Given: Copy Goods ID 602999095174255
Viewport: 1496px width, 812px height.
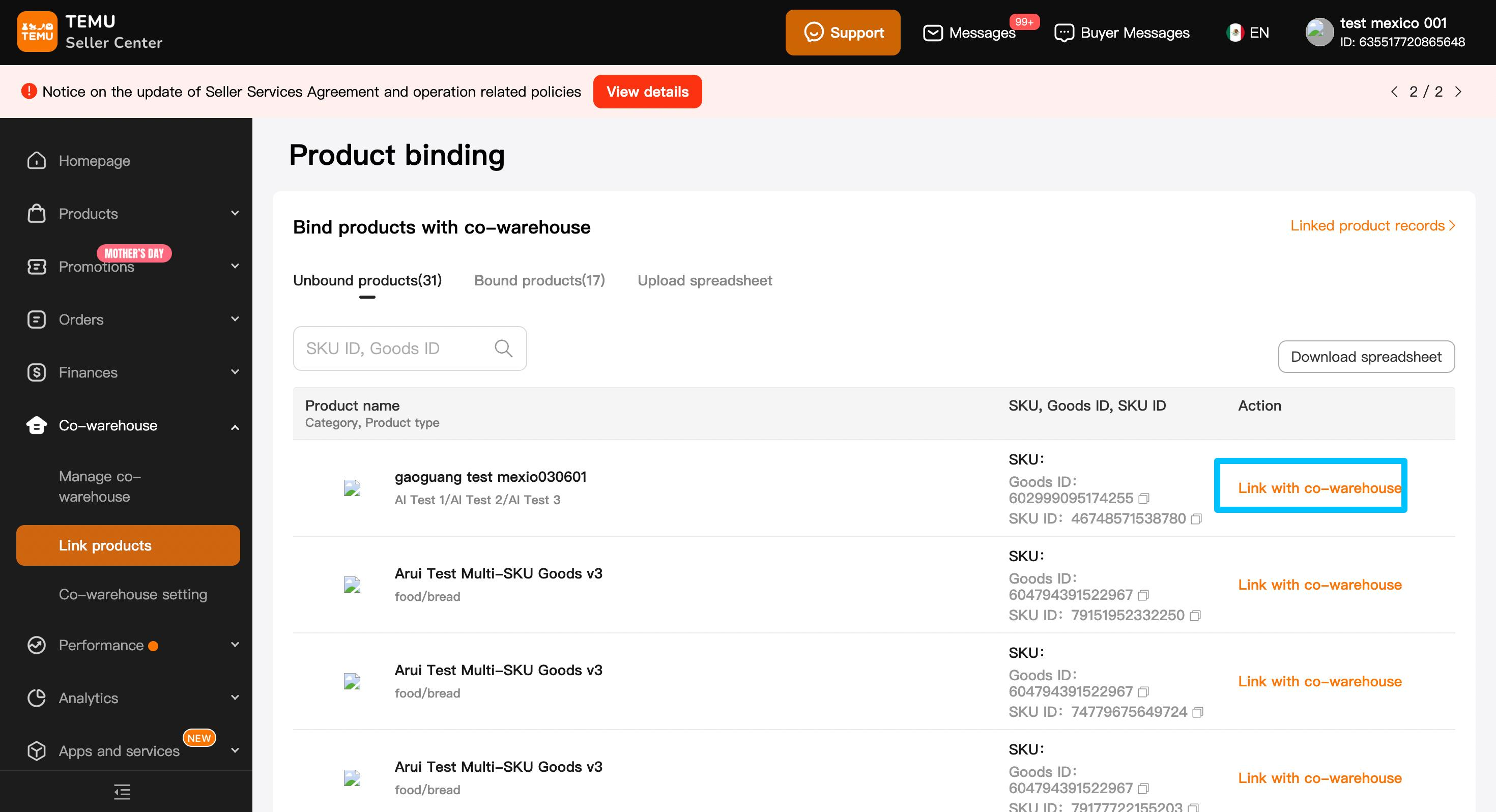Looking at the screenshot, I should click(1143, 499).
